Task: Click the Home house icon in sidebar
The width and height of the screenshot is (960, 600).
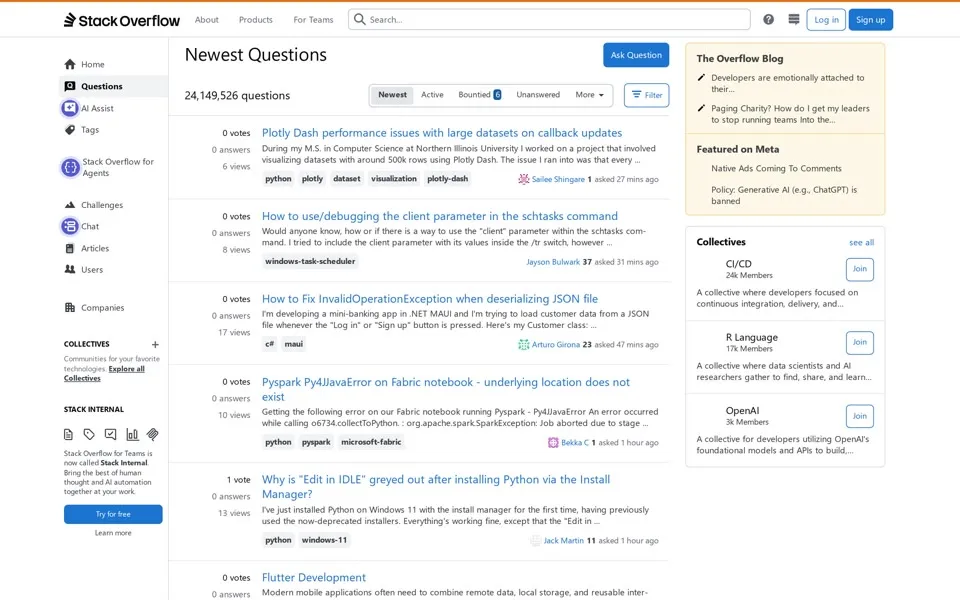Action: click(x=70, y=64)
